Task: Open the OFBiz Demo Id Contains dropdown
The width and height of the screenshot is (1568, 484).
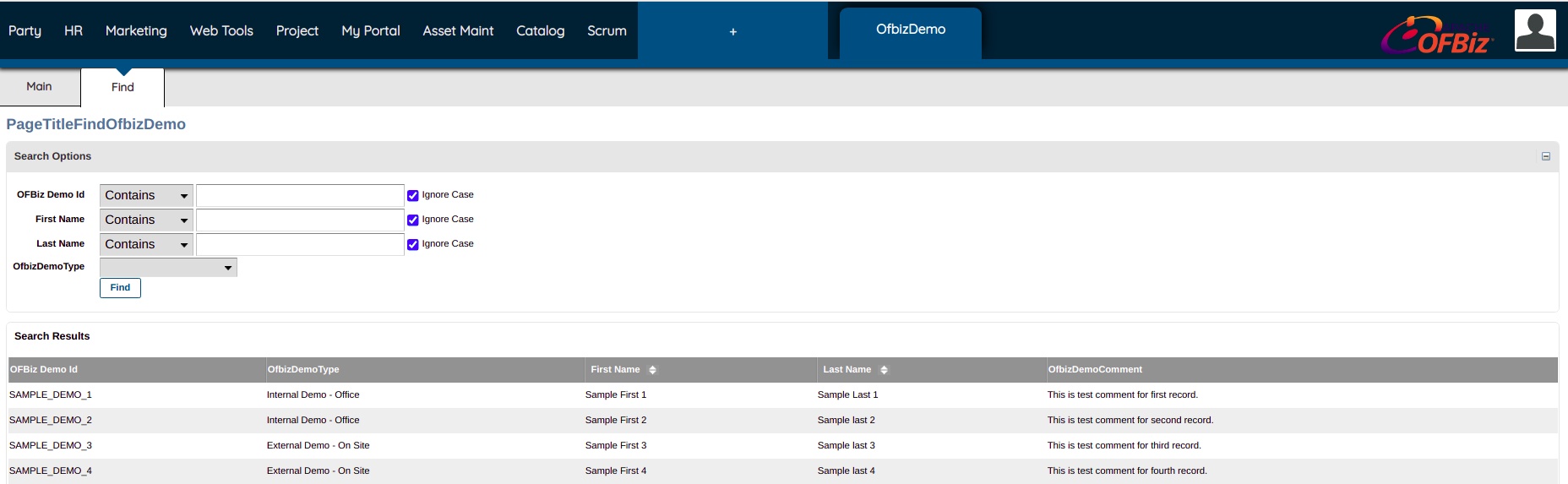Action: (146, 195)
